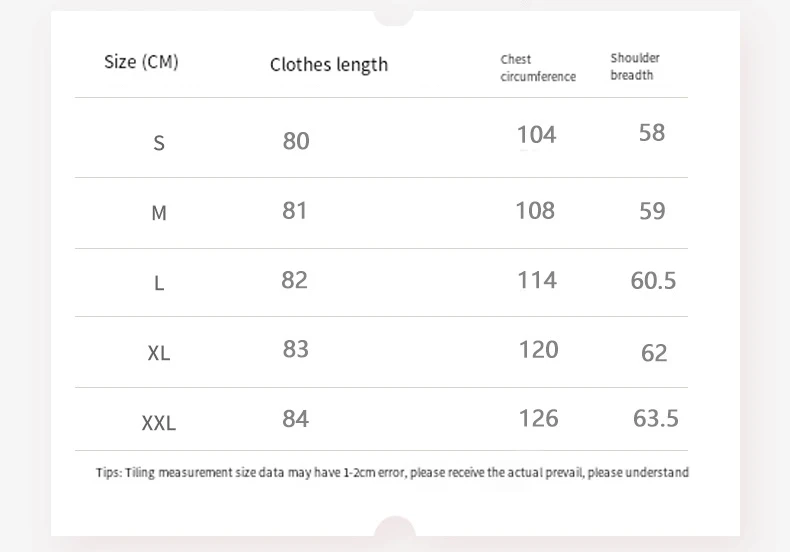Click clothes length value 84
The width and height of the screenshot is (790, 552).
pyautogui.click(x=295, y=418)
